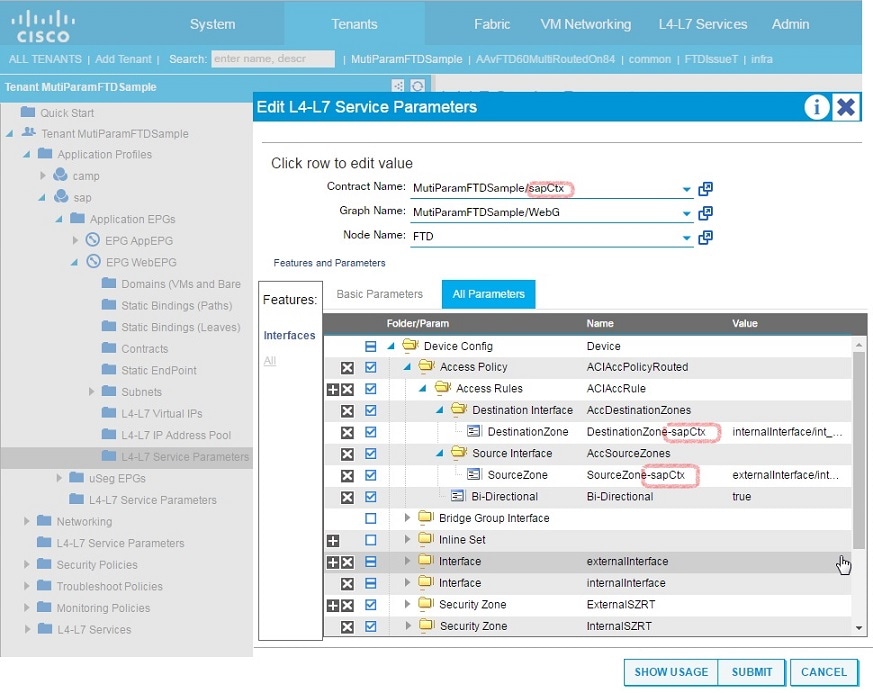This screenshot has height=693, width=873.
Task: Open the dialog info help icon
Action: coord(816,106)
